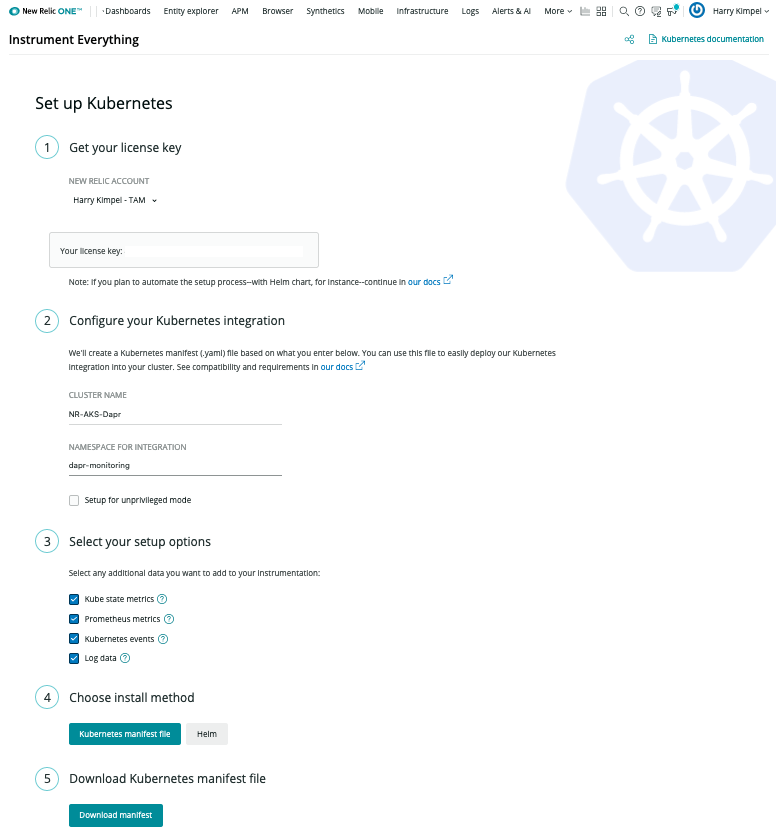
Task: Open the Infrastructure menu item
Action: (x=422, y=11)
